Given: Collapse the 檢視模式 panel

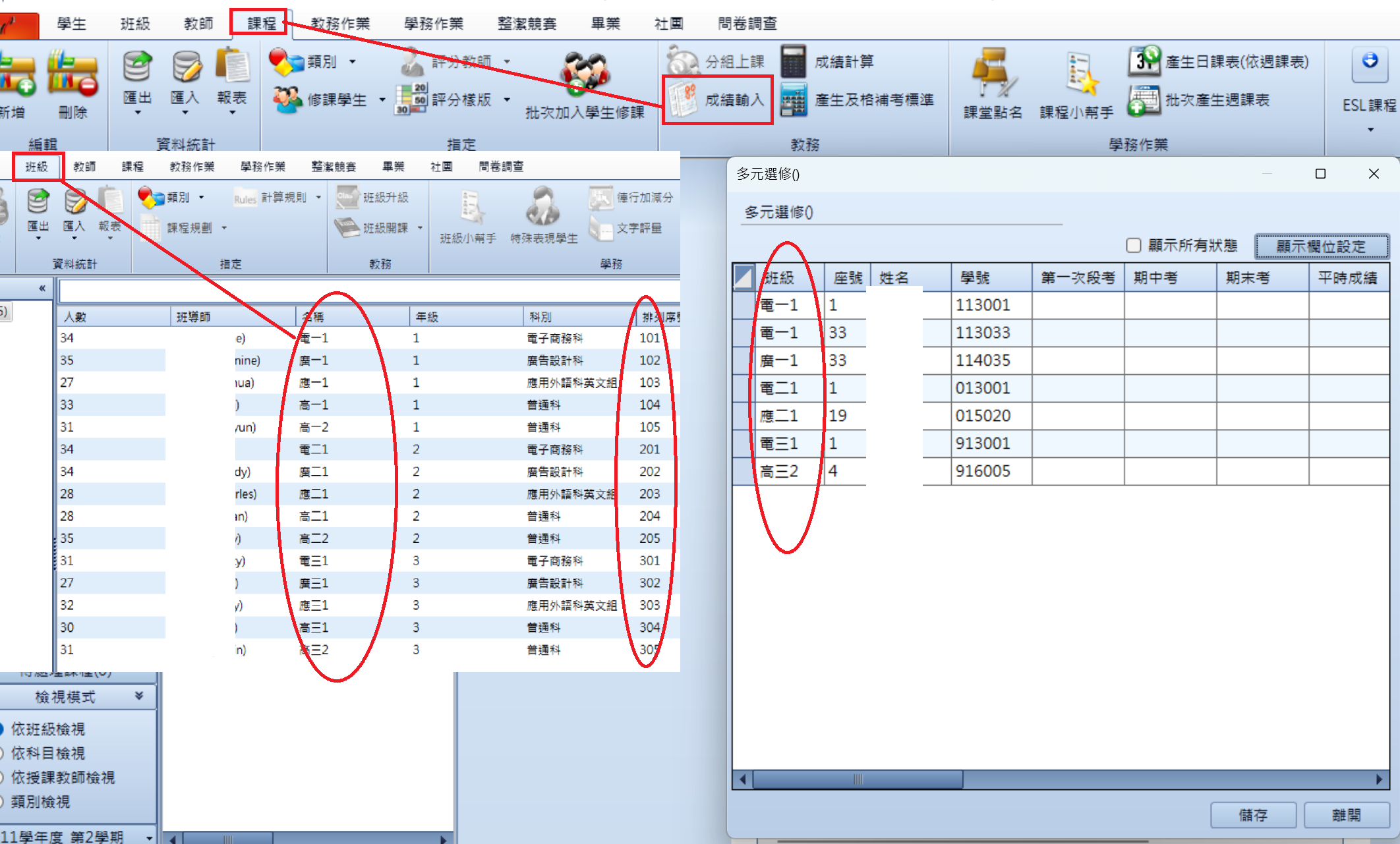Looking at the screenshot, I should (x=139, y=696).
